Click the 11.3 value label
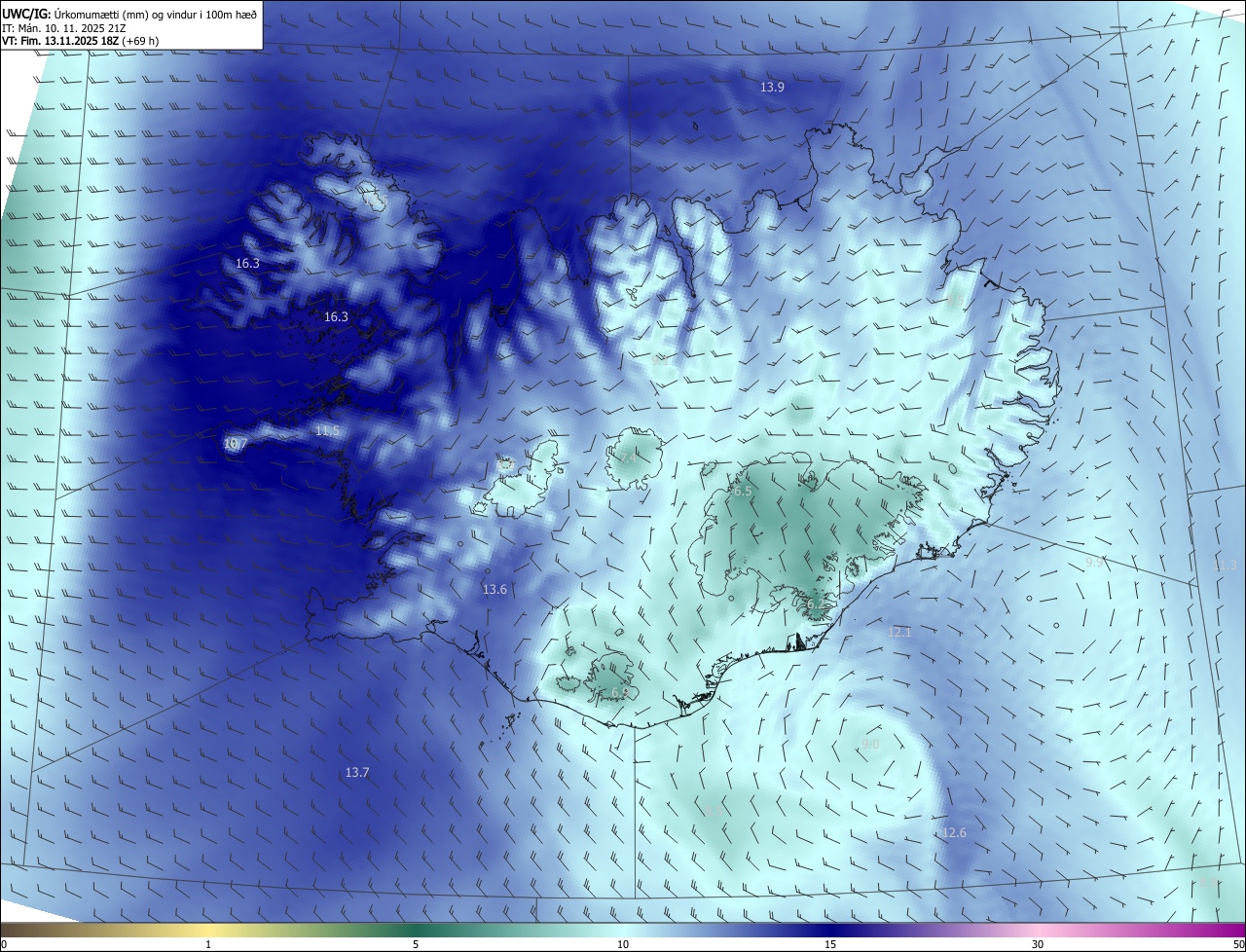The height and width of the screenshot is (952, 1246). [x=1225, y=566]
